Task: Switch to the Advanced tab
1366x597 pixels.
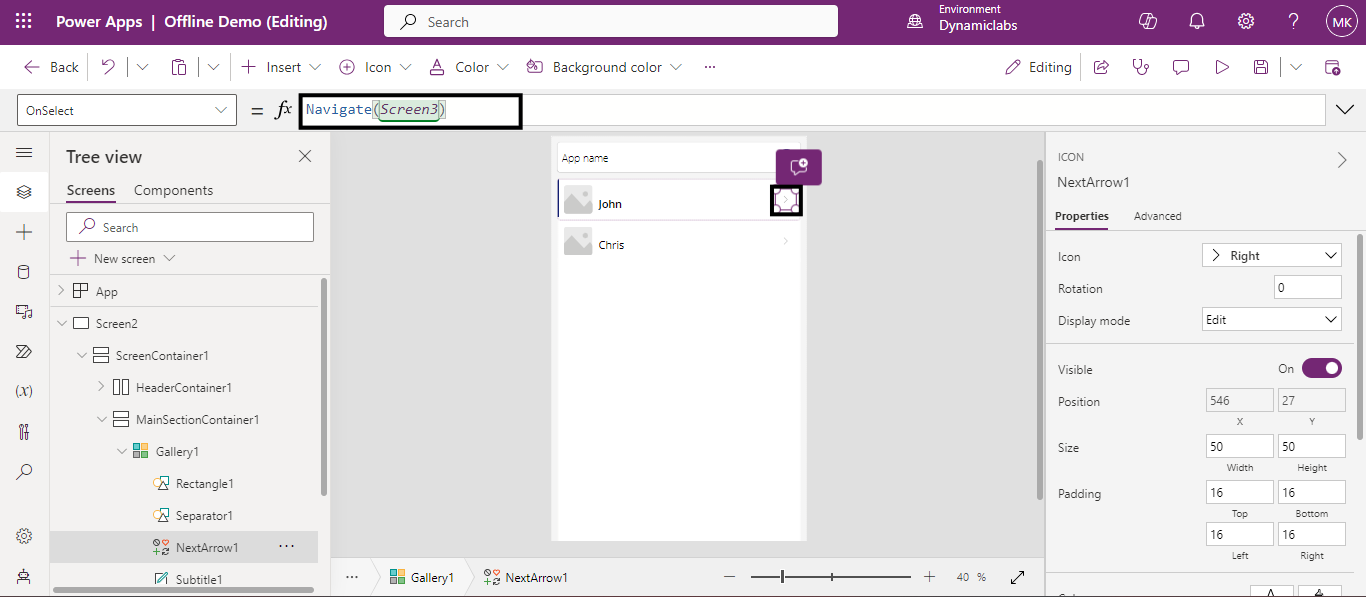Action: [1157, 216]
